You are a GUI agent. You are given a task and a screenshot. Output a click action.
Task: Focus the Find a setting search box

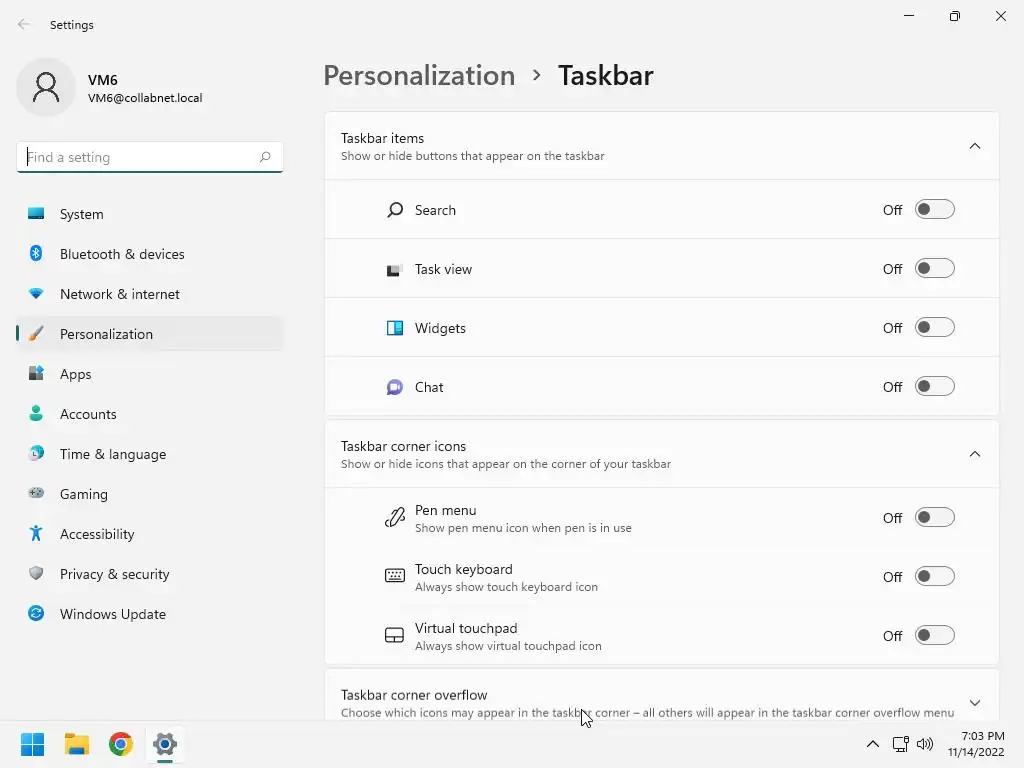150,157
